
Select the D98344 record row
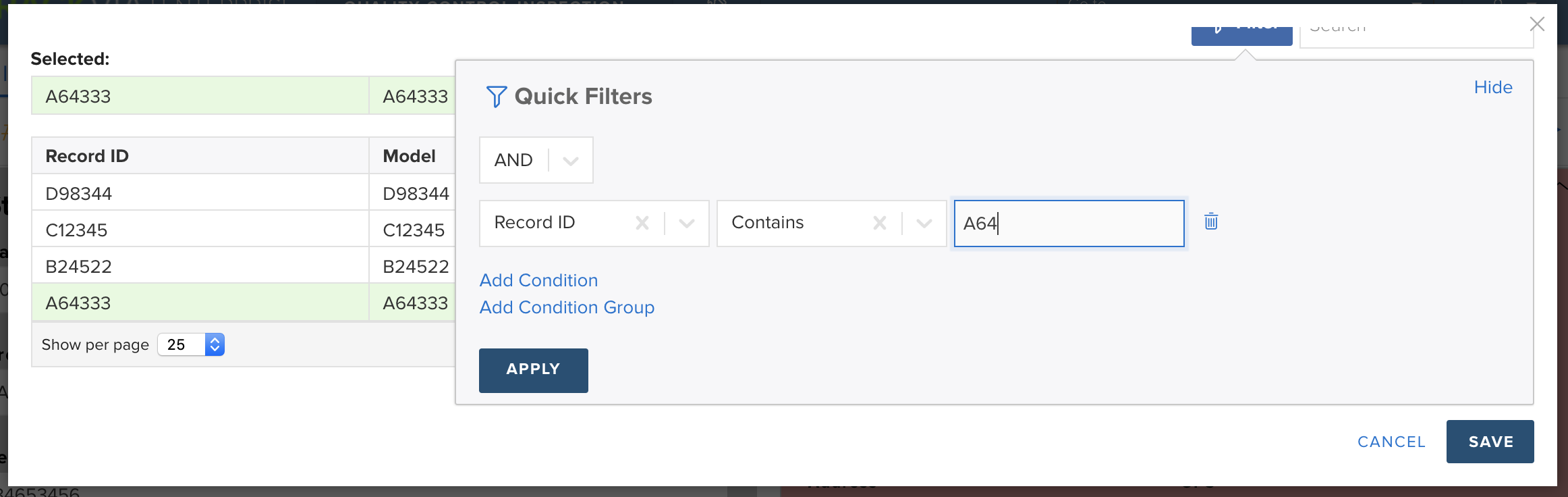click(244, 193)
